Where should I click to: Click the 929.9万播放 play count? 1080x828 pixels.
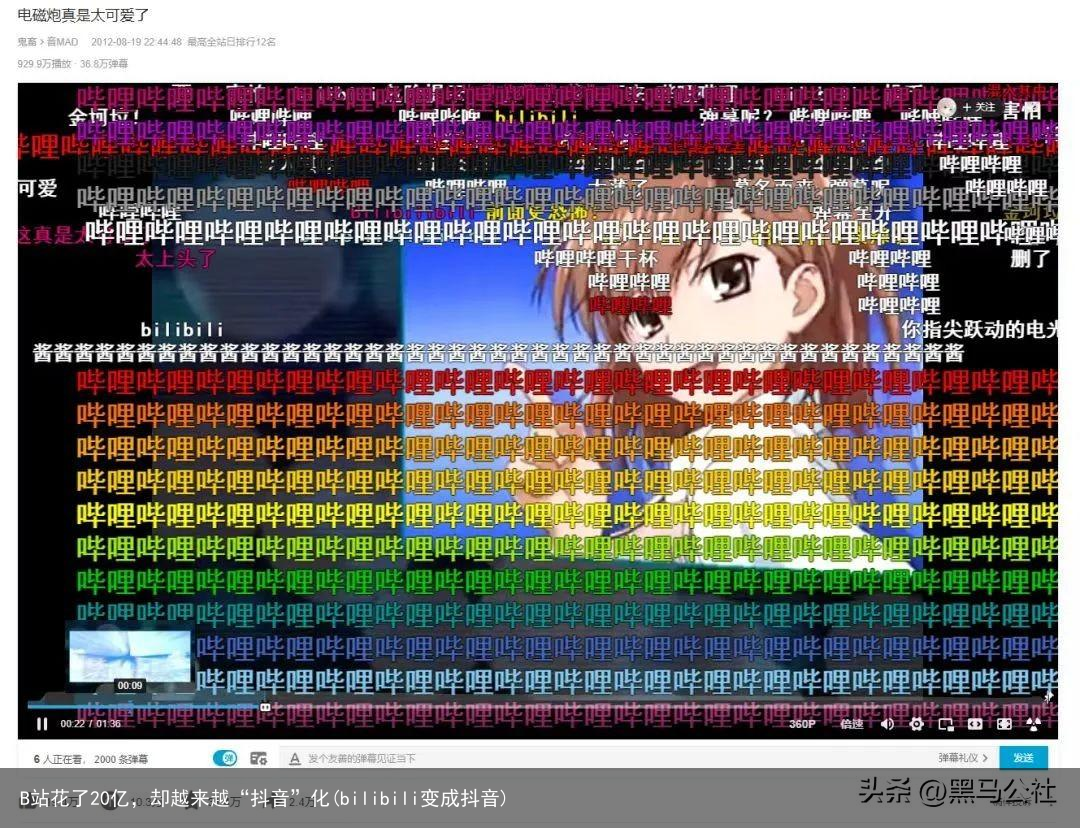(44, 63)
